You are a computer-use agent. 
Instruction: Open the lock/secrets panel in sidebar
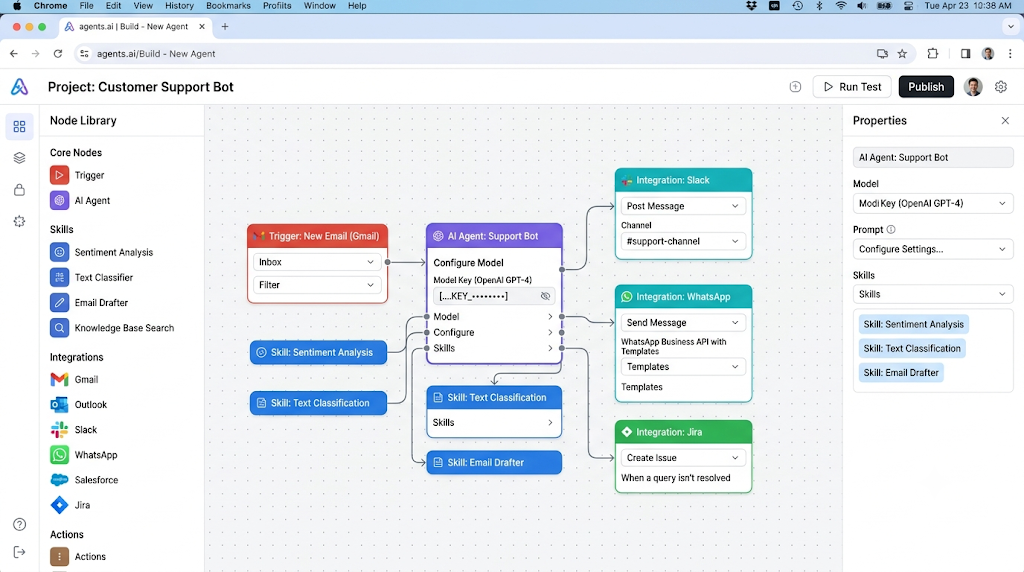tap(20, 190)
